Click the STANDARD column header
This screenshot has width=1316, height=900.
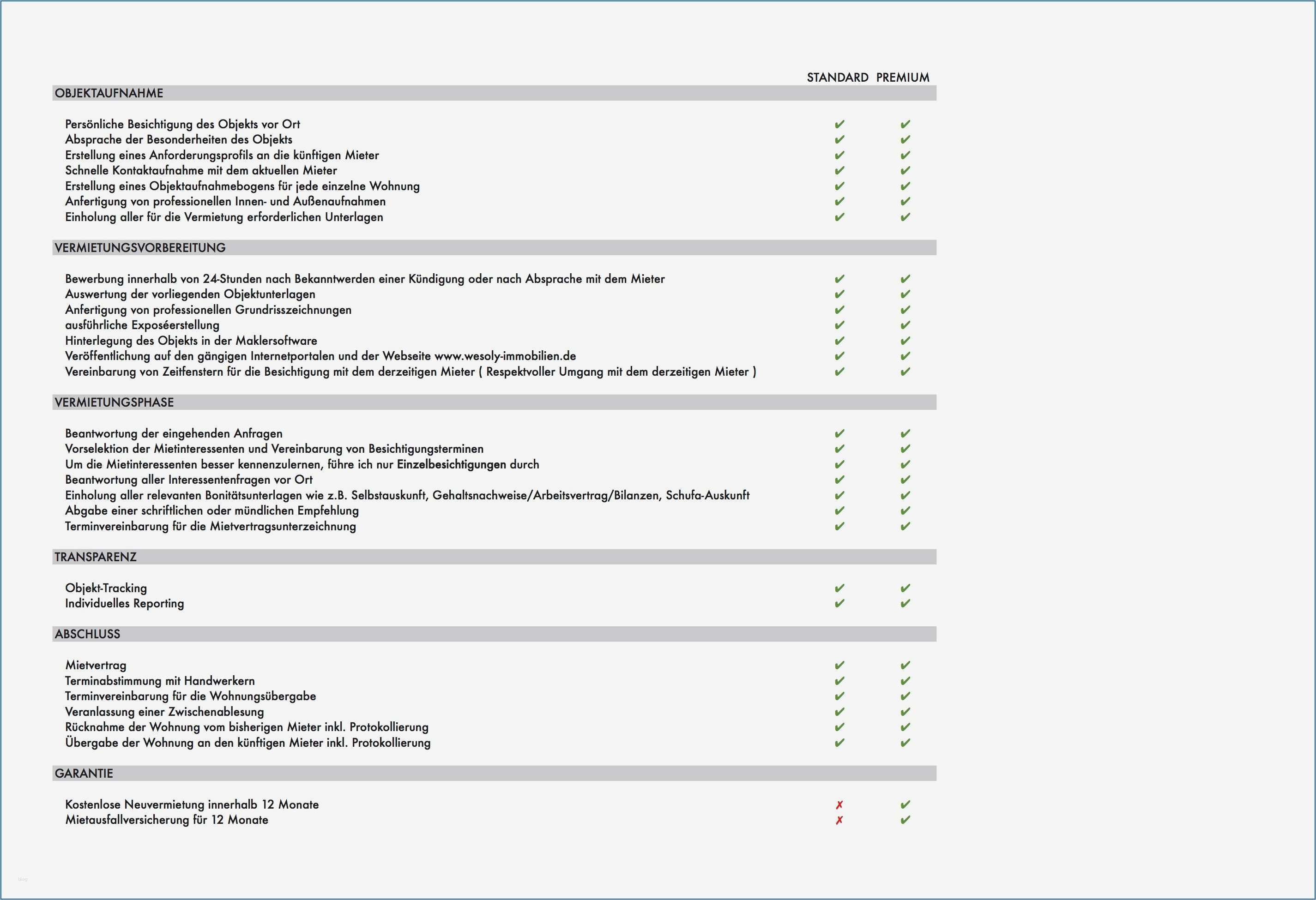(x=837, y=78)
